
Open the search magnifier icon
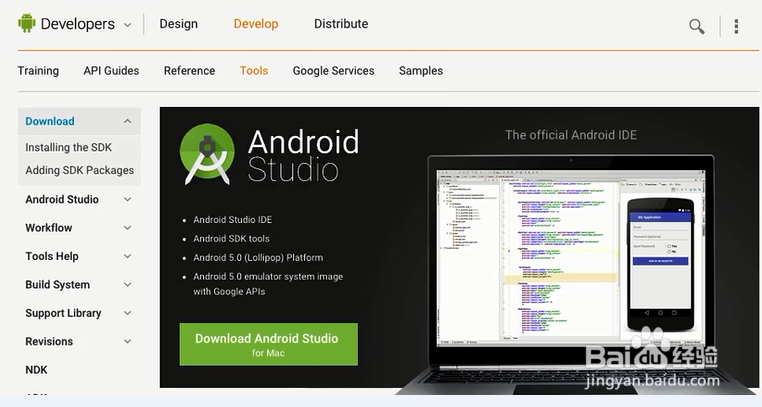(696, 26)
